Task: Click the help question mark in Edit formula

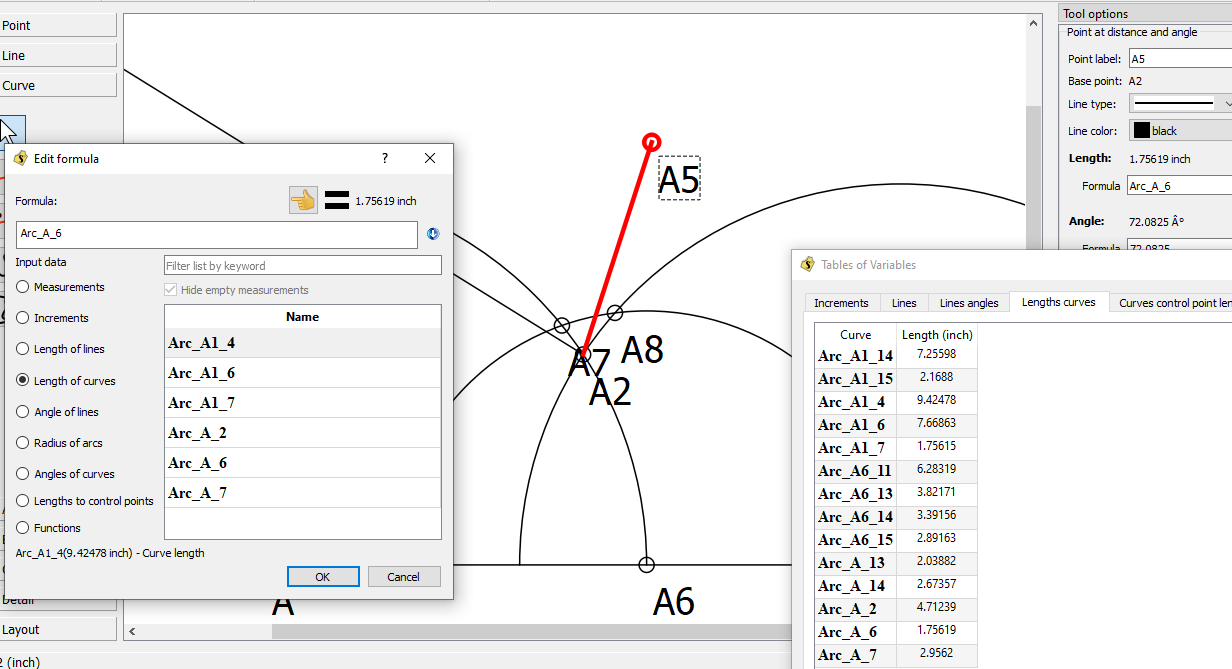Action: [385, 158]
